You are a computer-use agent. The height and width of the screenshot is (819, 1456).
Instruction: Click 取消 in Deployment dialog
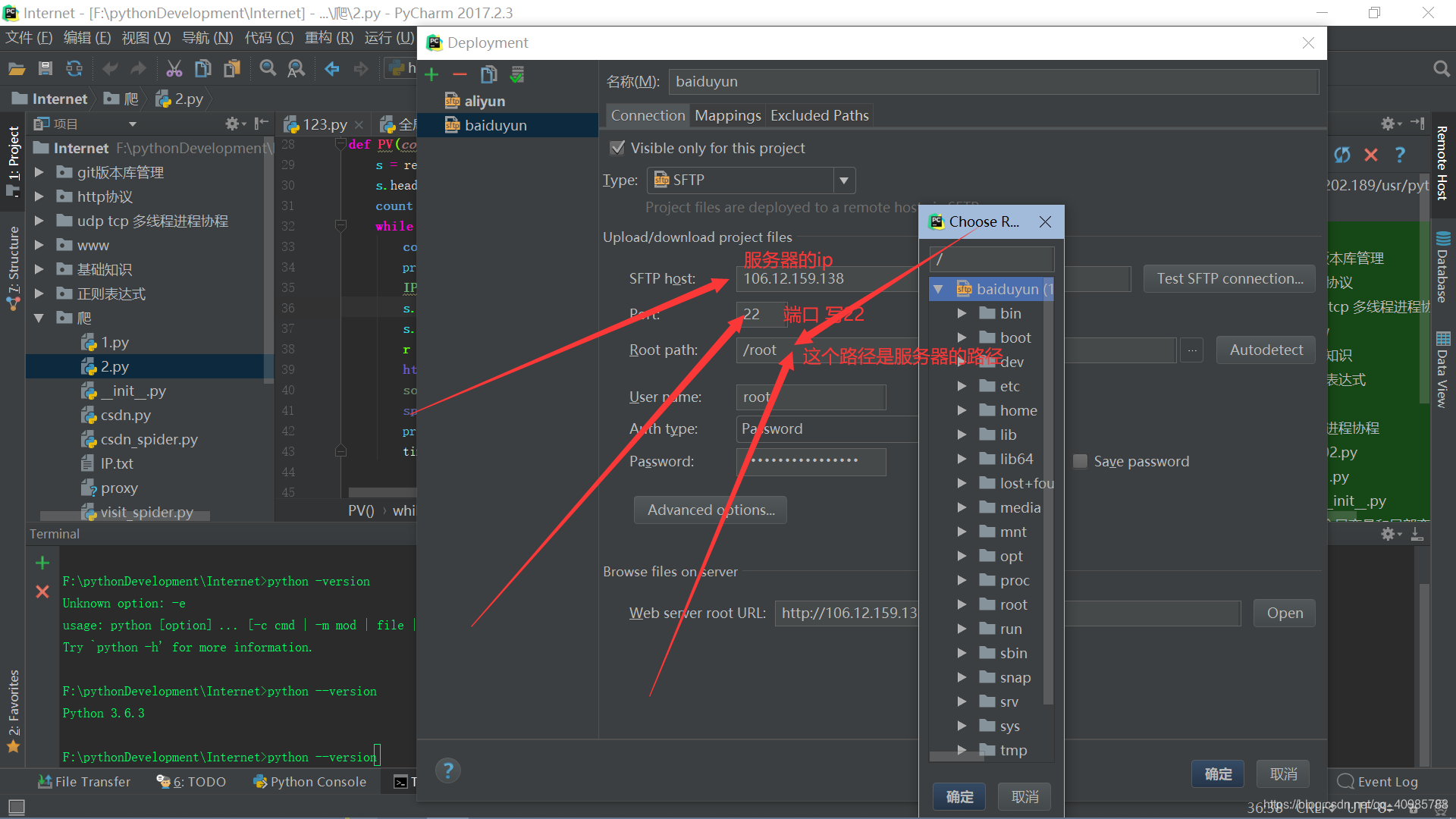click(x=1283, y=774)
